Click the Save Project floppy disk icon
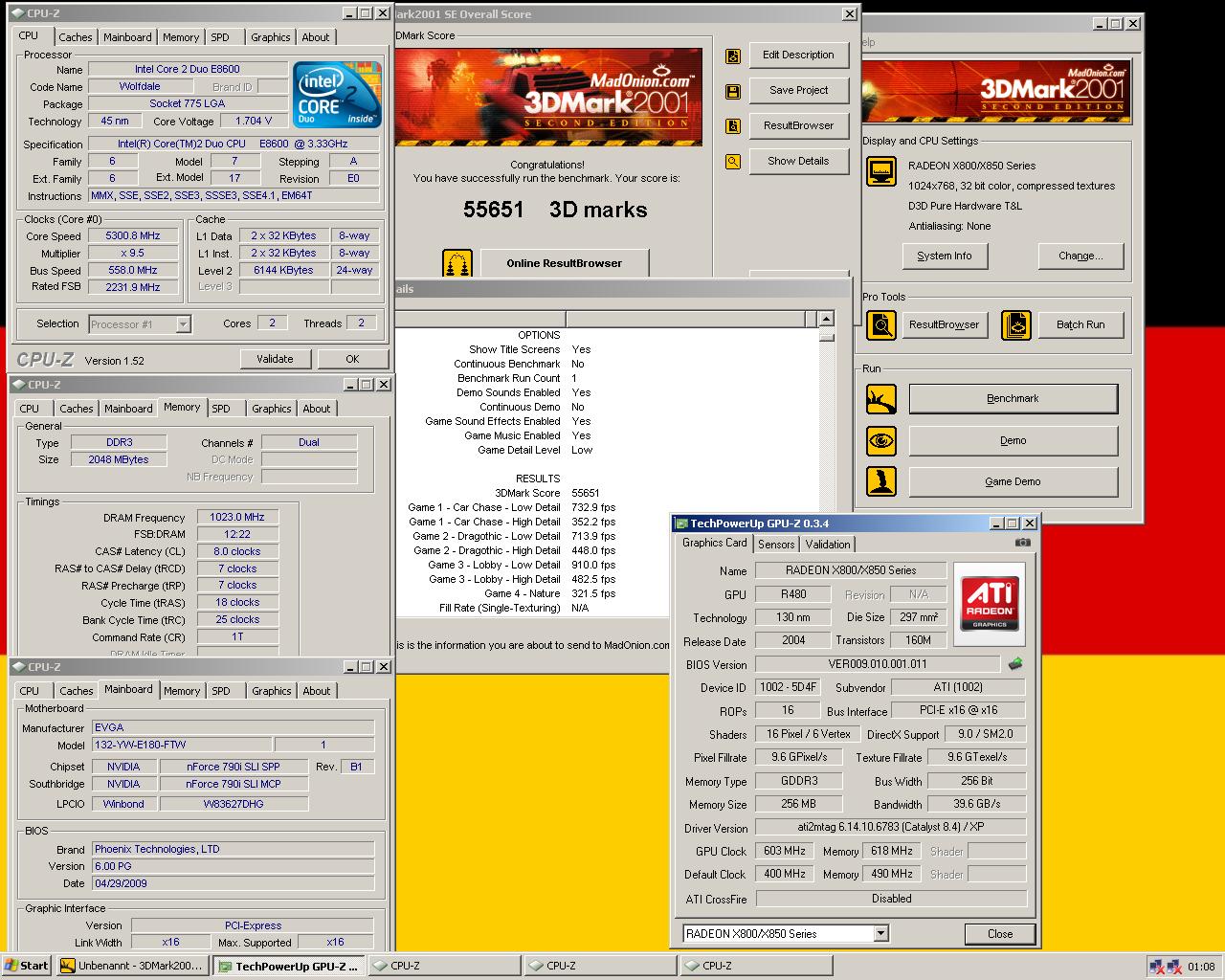The image size is (1225, 980). click(x=733, y=91)
